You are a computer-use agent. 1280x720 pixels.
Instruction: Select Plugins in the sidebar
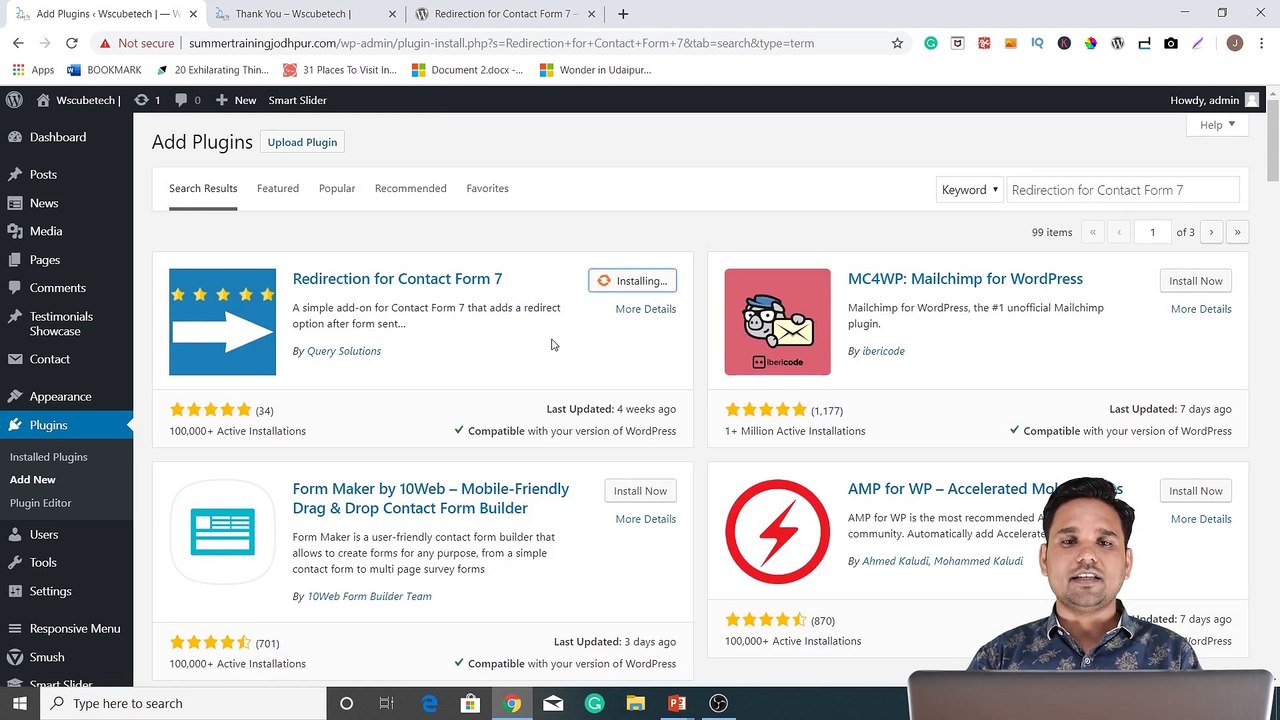pyautogui.click(x=66, y=425)
